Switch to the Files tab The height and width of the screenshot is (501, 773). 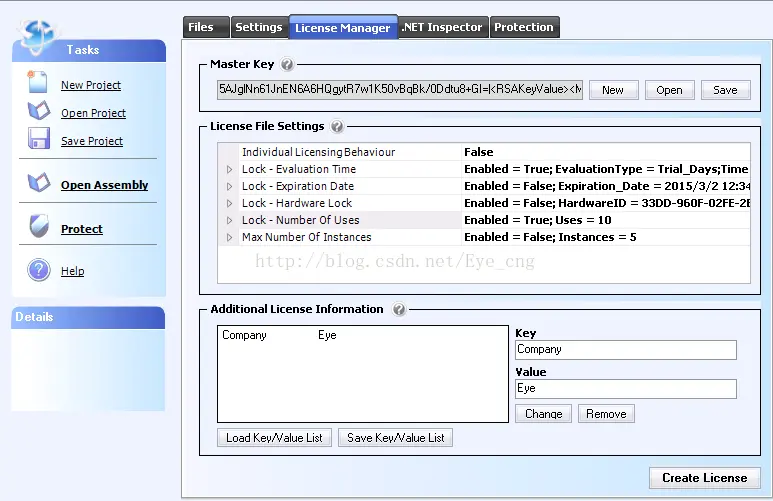[x=206, y=27]
